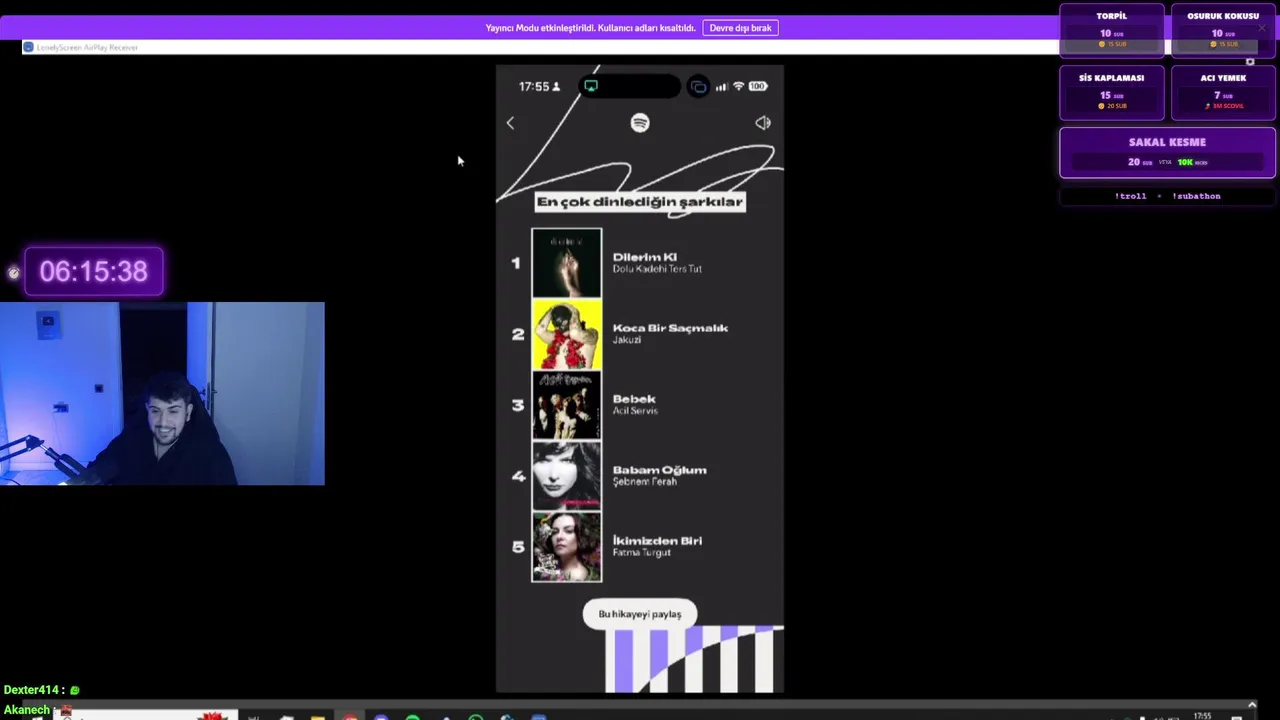Click the TORPİL goal card

pyautogui.click(x=1111, y=30)
